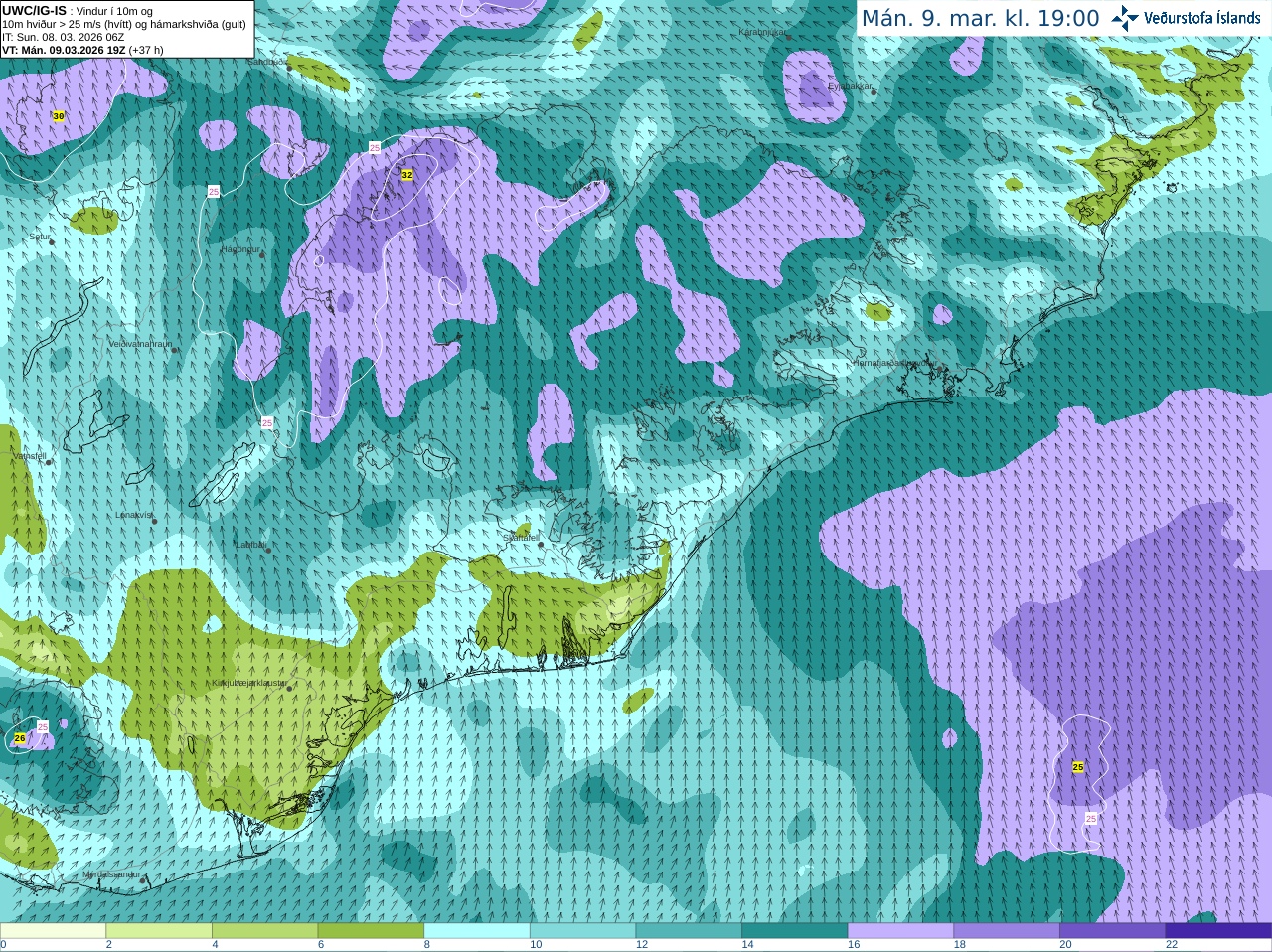
Task: Click the date heading Mán. 9. mar. kl. 19:00
Action: point(980,18)
